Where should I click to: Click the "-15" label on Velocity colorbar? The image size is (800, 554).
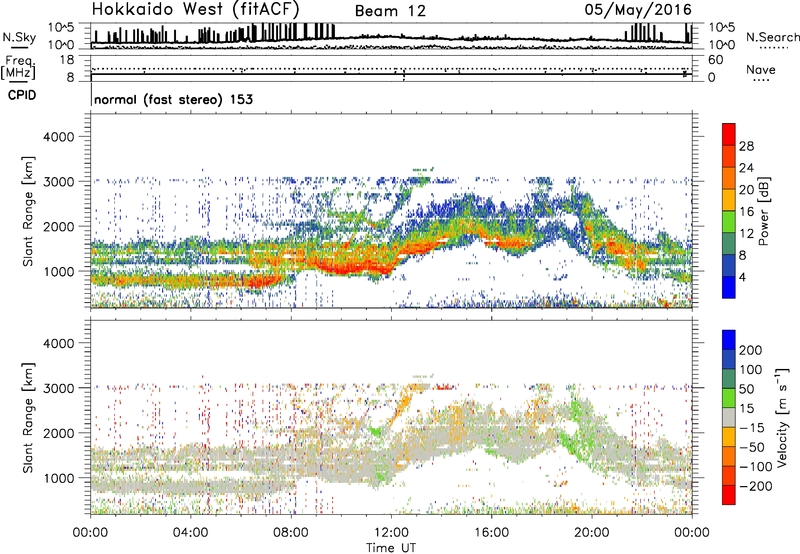pos(752,427)
